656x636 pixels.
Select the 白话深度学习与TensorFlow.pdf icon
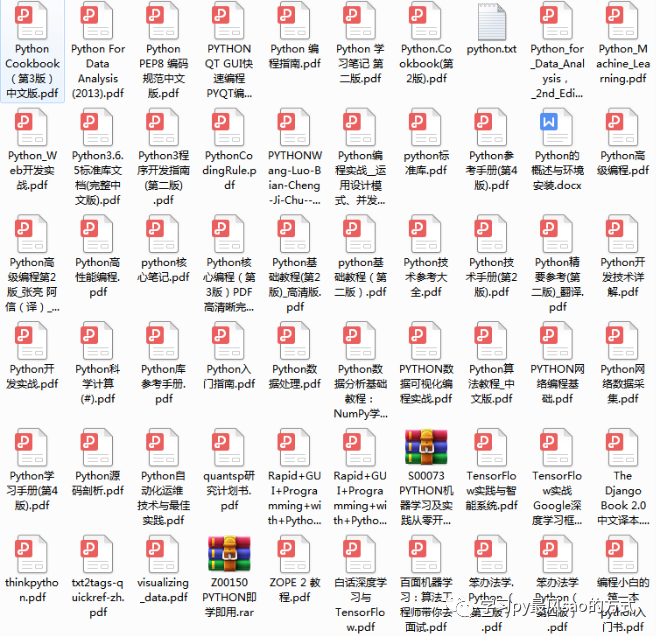[x=360, y=554]
